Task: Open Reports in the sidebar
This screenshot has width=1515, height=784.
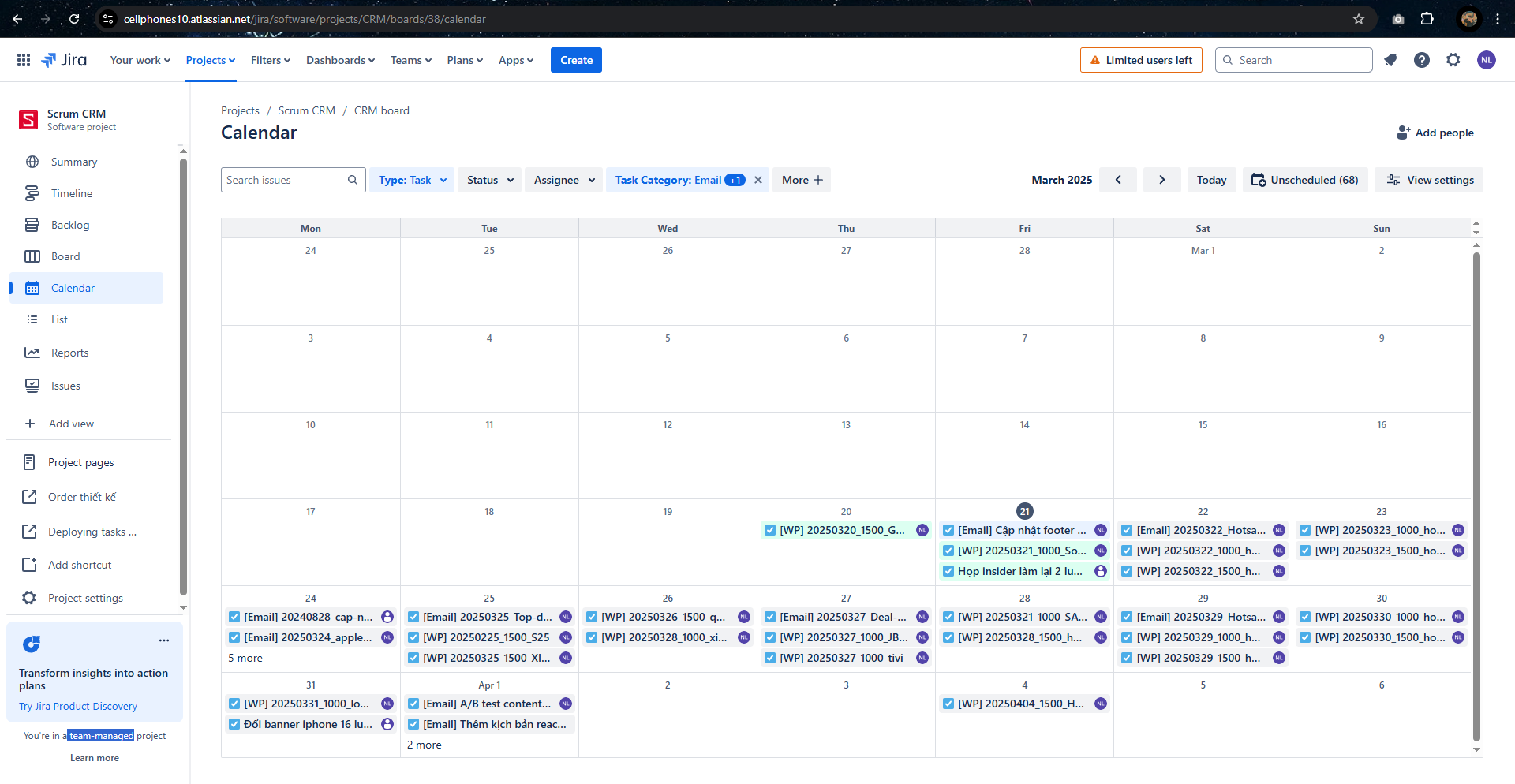Action: (87, 353)
